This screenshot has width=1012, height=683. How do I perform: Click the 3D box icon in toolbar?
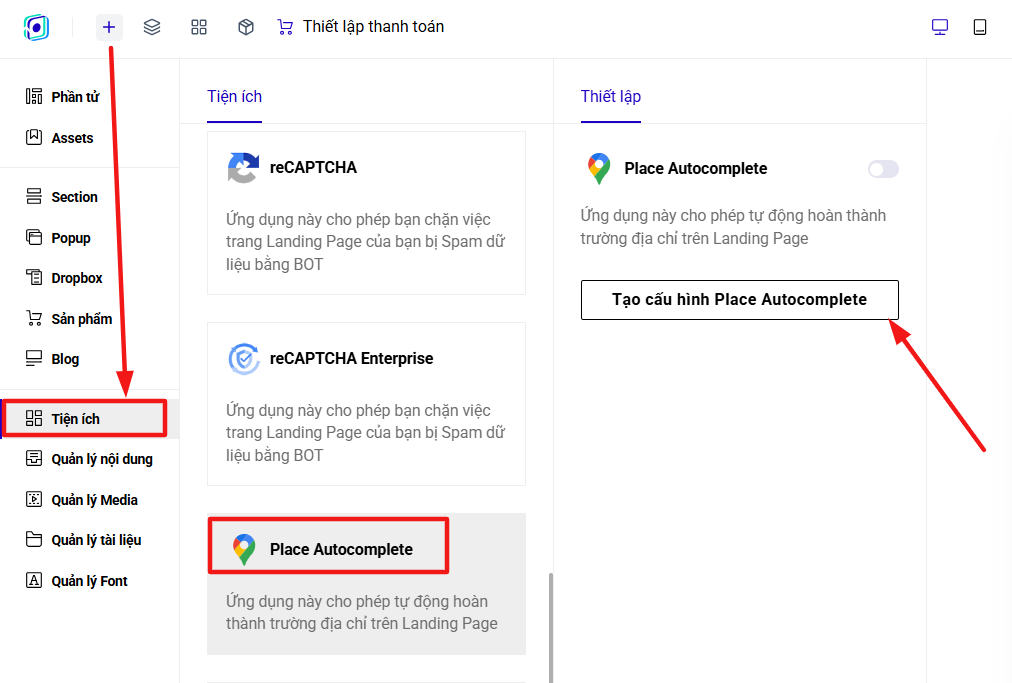[x=246, y=27]
